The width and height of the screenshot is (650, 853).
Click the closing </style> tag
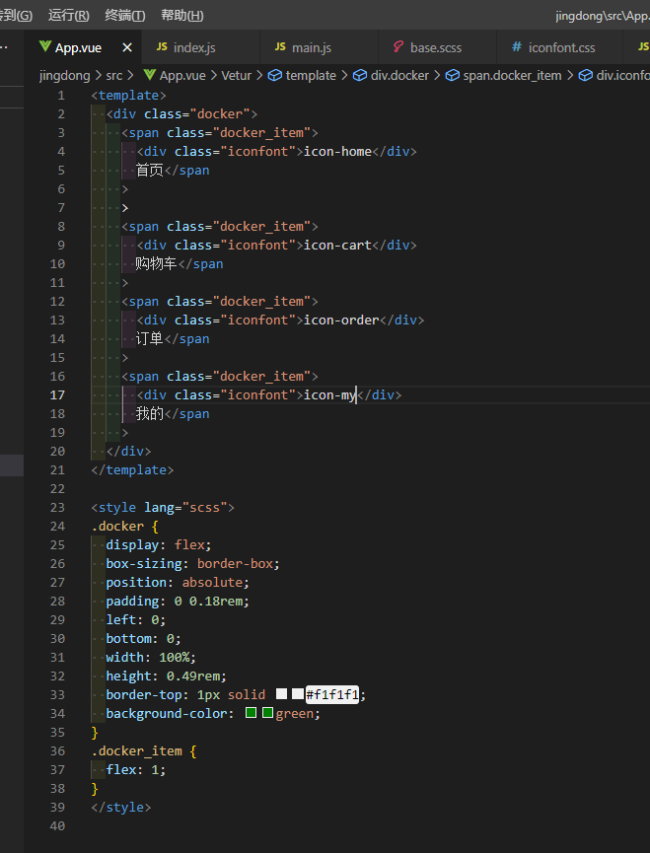click(x=121, y=807)
